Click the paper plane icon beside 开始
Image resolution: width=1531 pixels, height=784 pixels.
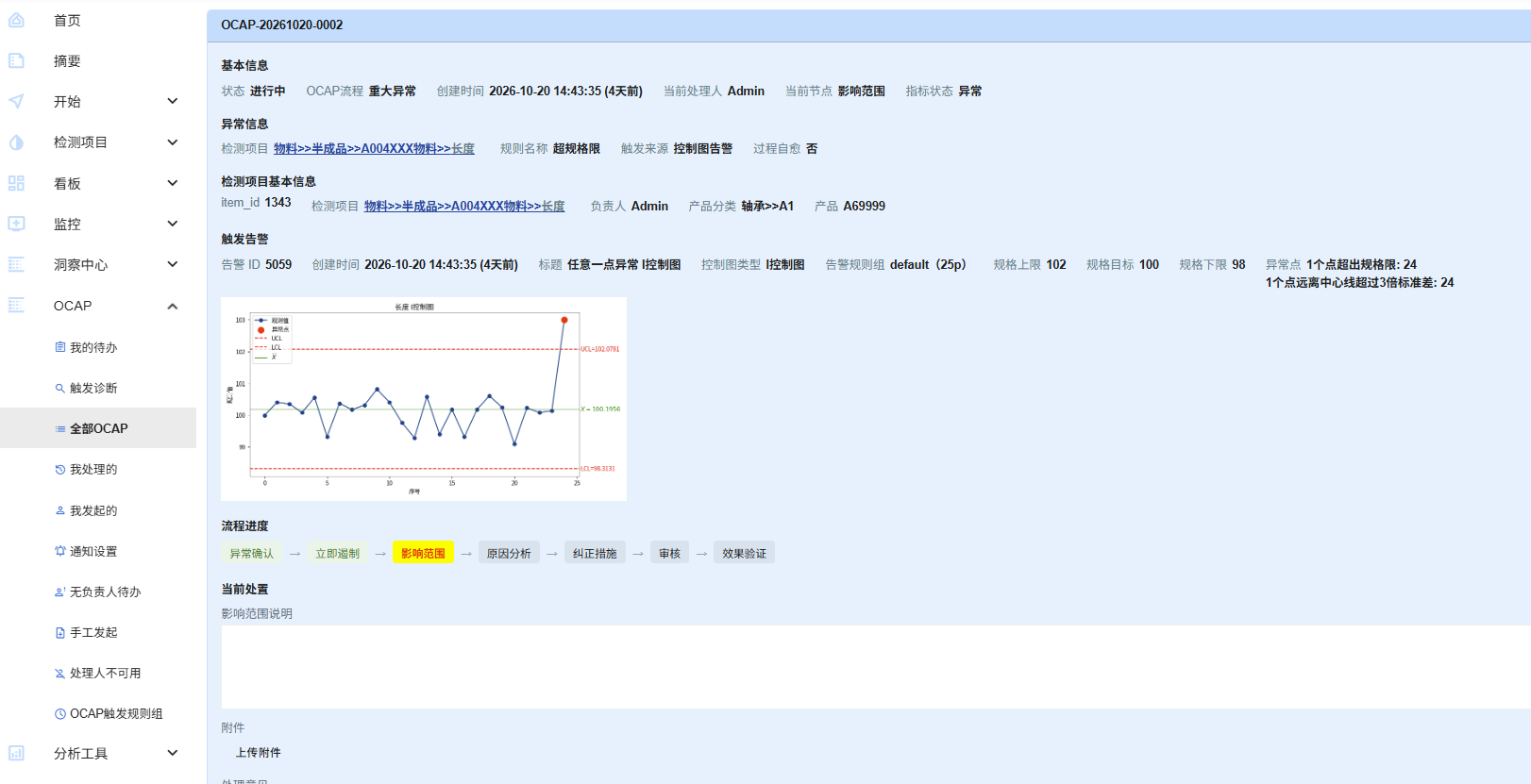[x=16, y=101]
